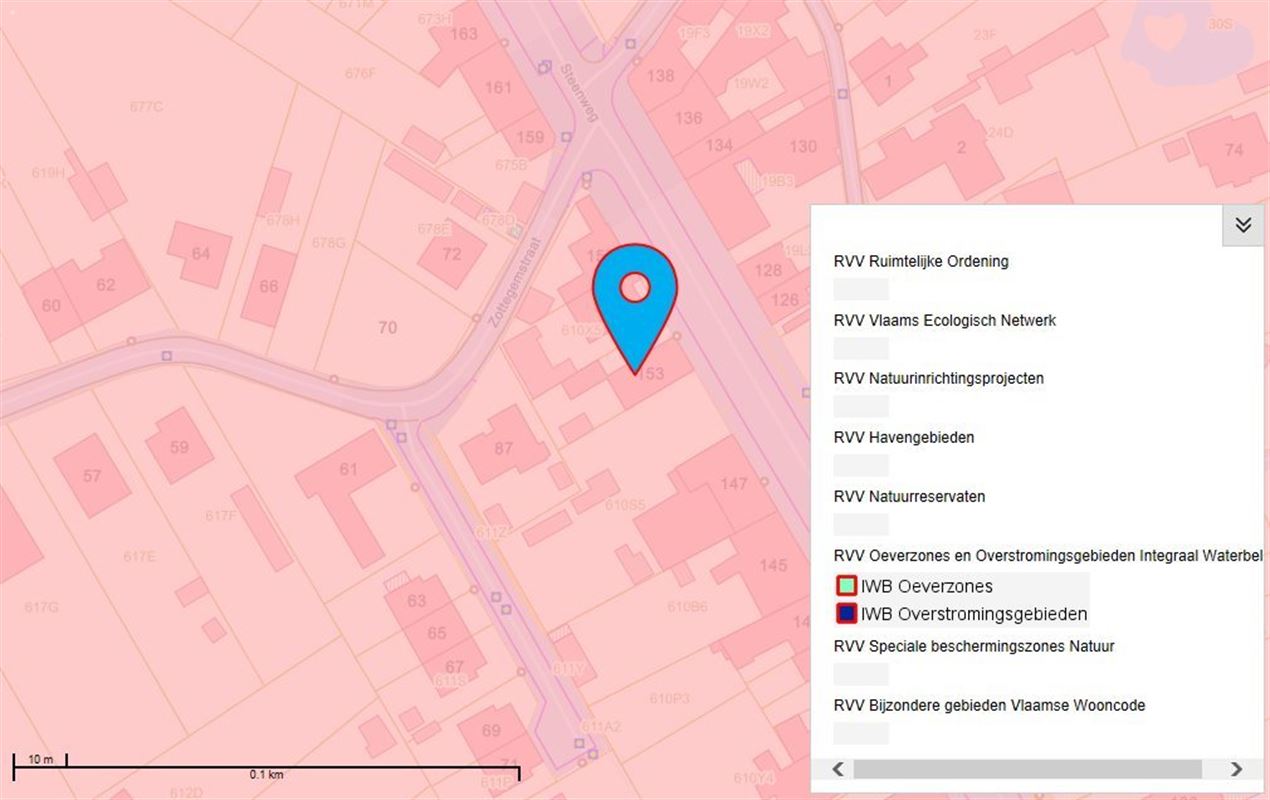This screenshot has height=800, width=1270.
Task: Select the RVV Vlaams Ecologisch Netwerk entry
Action: click(944, 321)
